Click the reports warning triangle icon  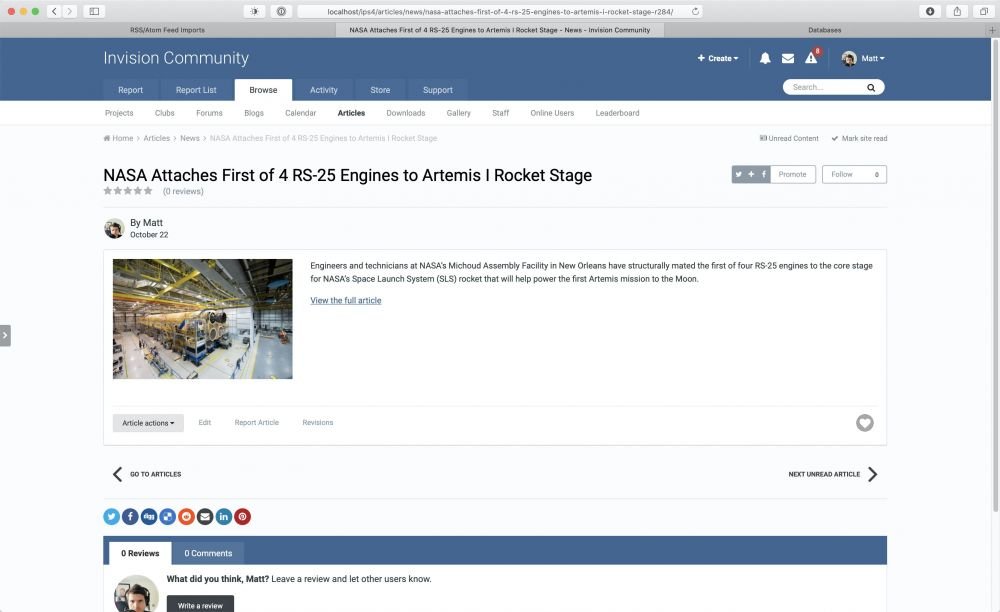click(811, 58)
